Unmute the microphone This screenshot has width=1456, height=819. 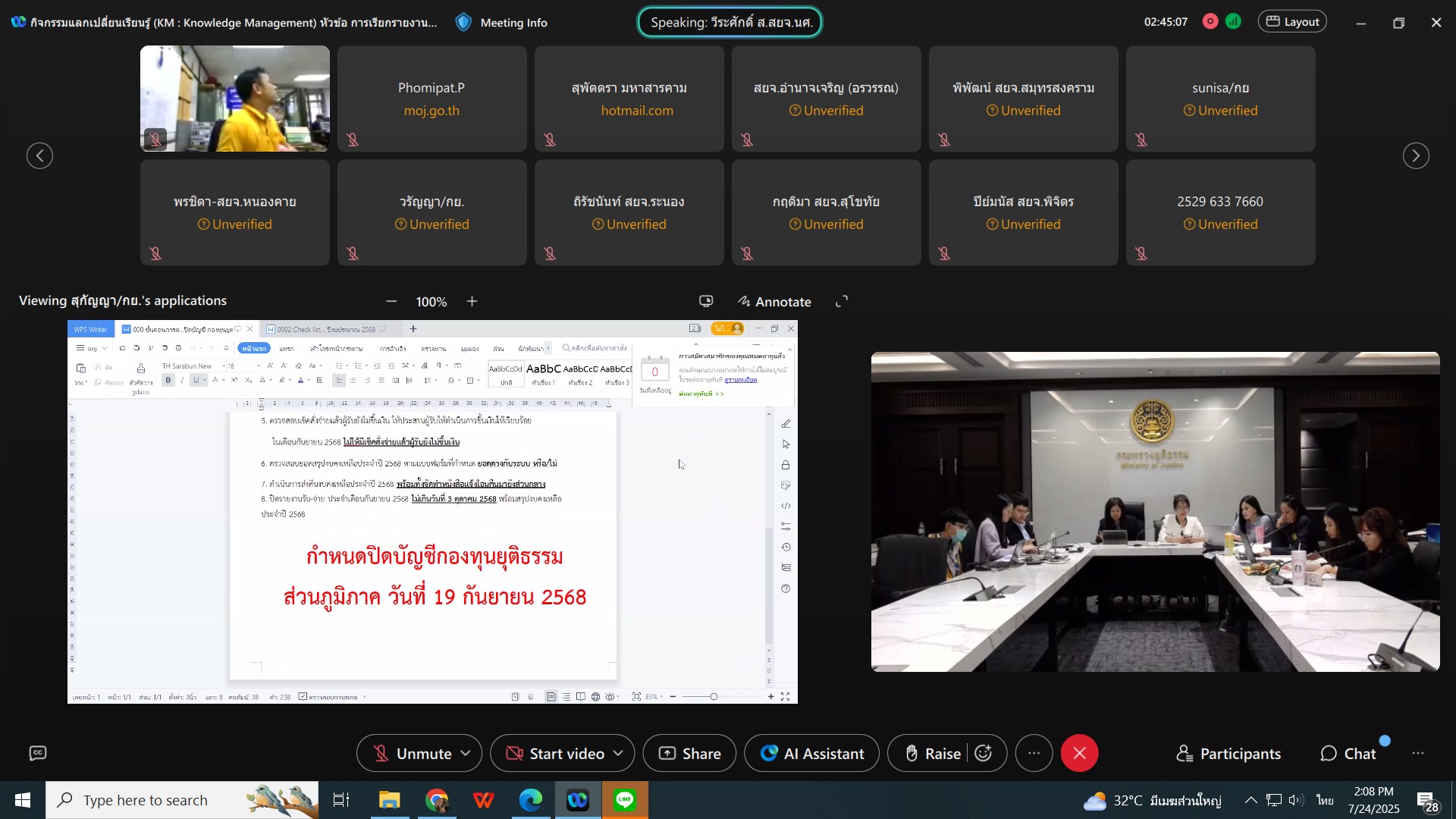413,753
